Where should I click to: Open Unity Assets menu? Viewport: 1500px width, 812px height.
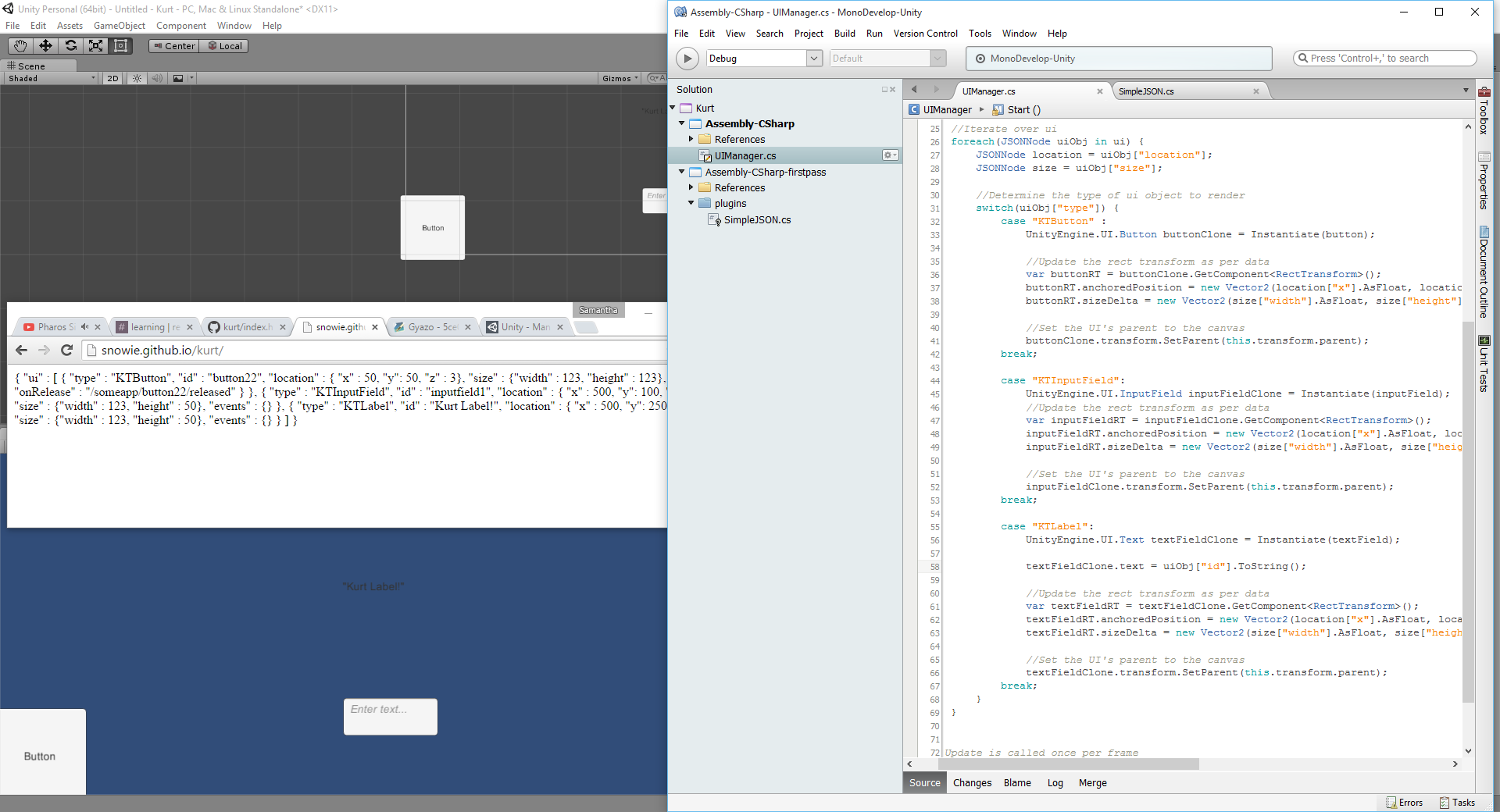pyautogui.click(x=70, y=26)
